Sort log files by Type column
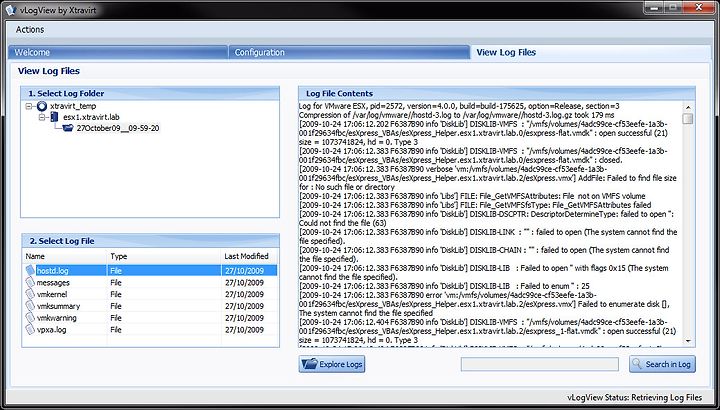This screenshot has height=410, width=720. click(x=164, y=256)
